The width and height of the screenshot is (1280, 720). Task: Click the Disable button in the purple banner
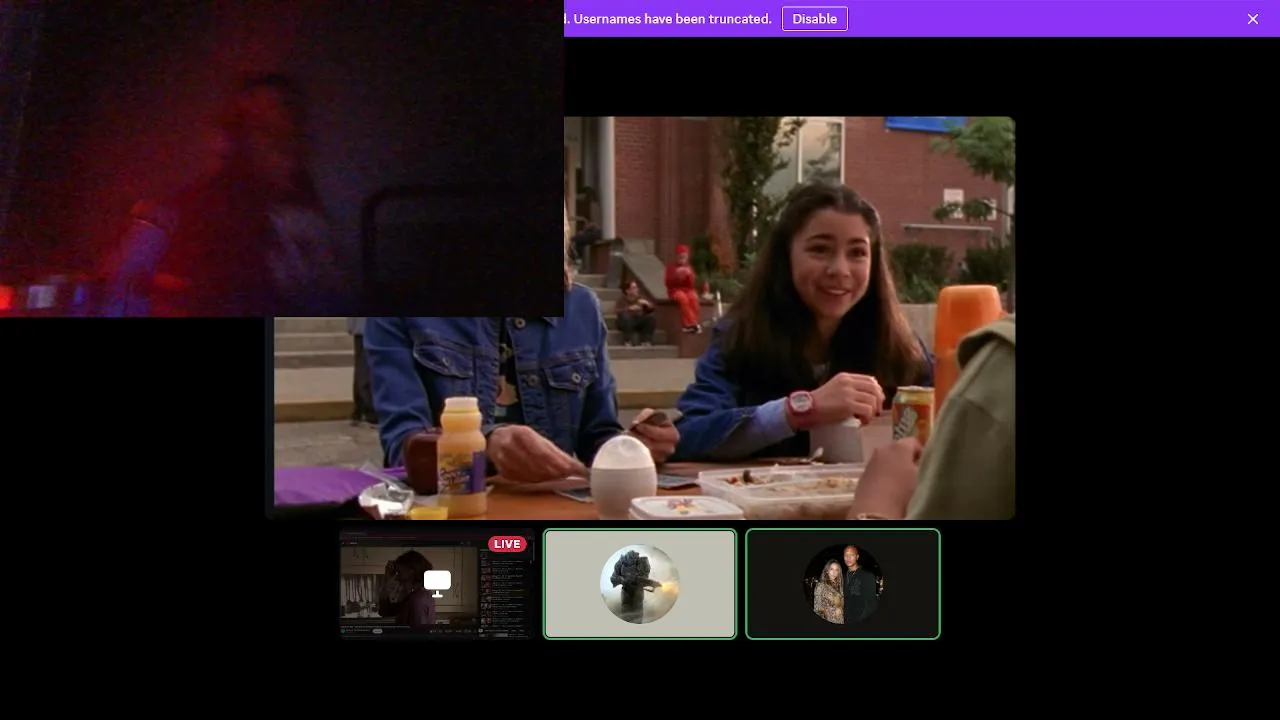click(814, 19)
